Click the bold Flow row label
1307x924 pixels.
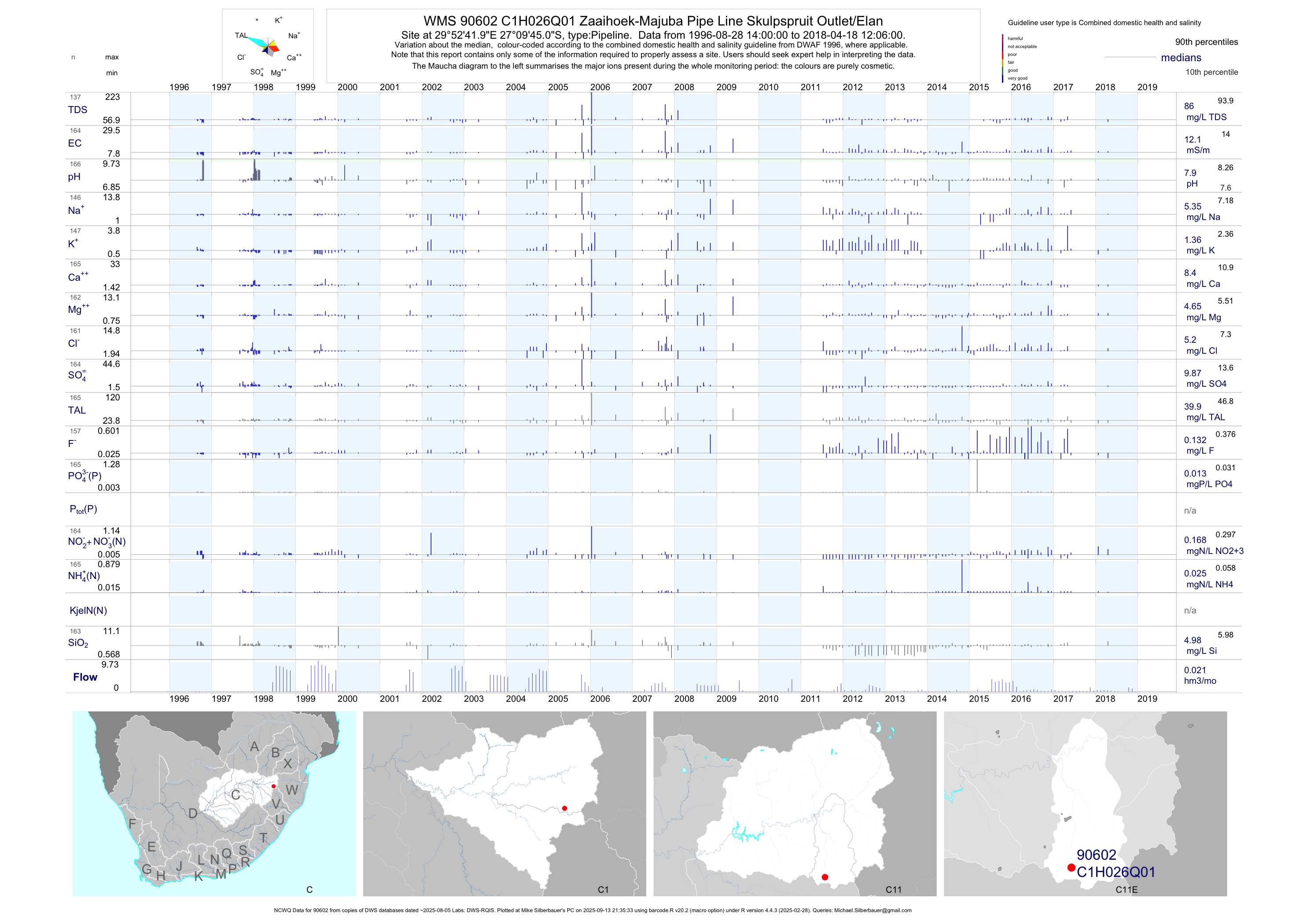[85, 677]
